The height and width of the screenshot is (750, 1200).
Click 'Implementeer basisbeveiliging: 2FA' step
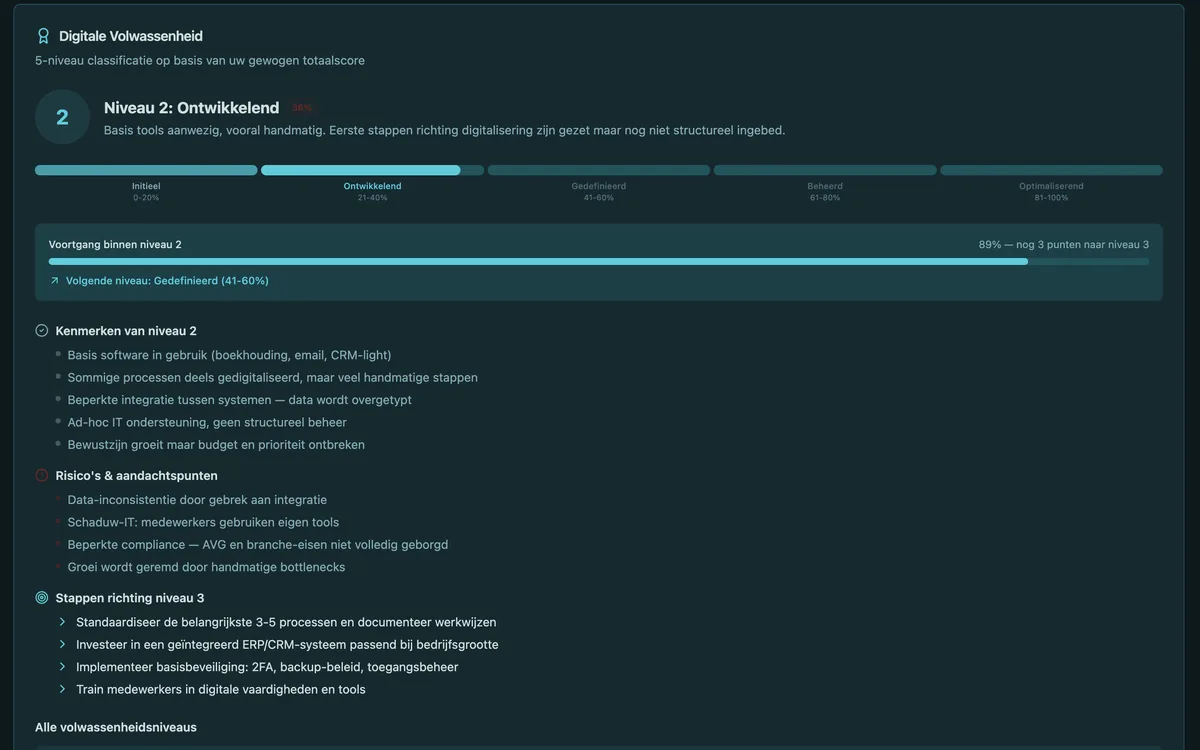(x=267, y=667)
